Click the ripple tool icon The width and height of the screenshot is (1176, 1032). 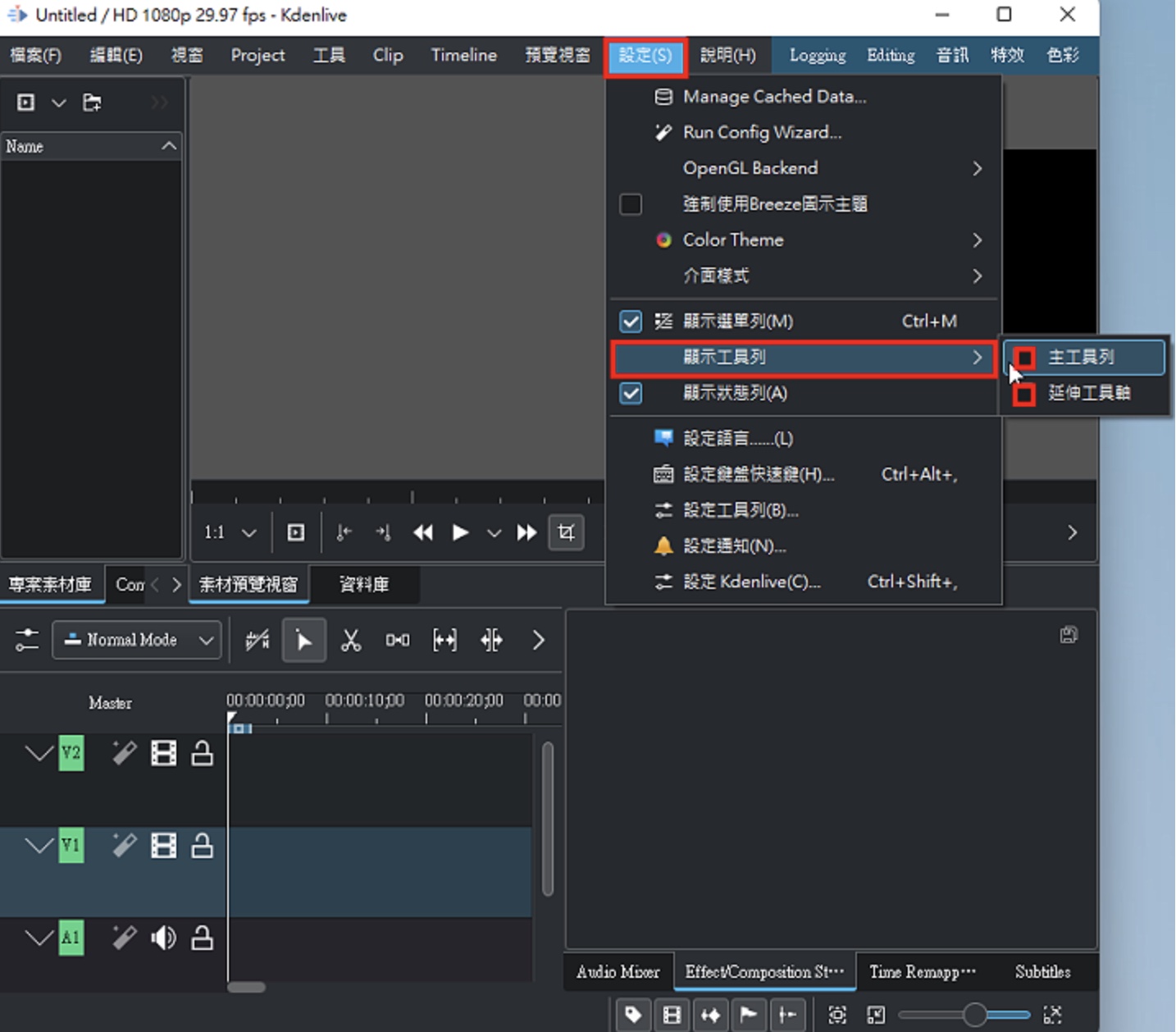[x=491, y=640]
